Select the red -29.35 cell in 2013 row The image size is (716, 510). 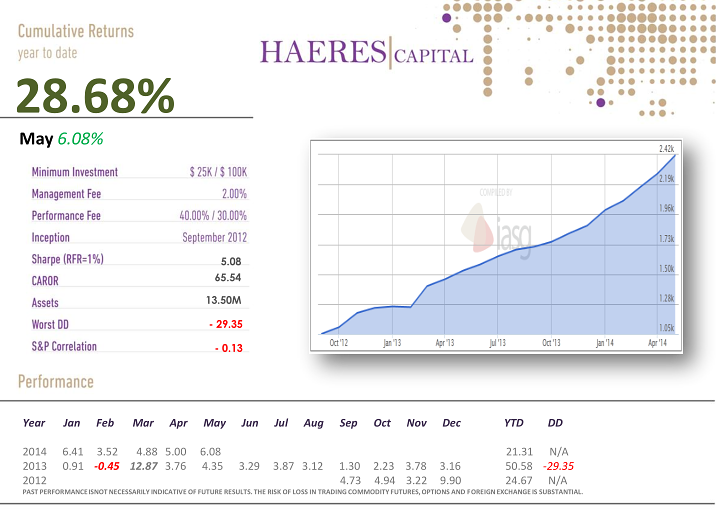click(x=558, y=466)
